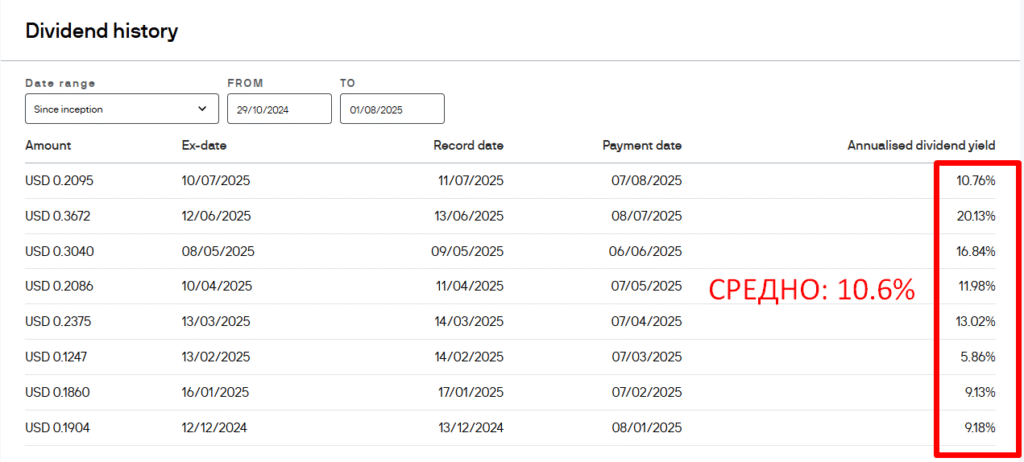Image resolution: width=1024 pixels, height=462 pixels.
Task: Open the Date range dropdown chevron
Action: (202, 109)
